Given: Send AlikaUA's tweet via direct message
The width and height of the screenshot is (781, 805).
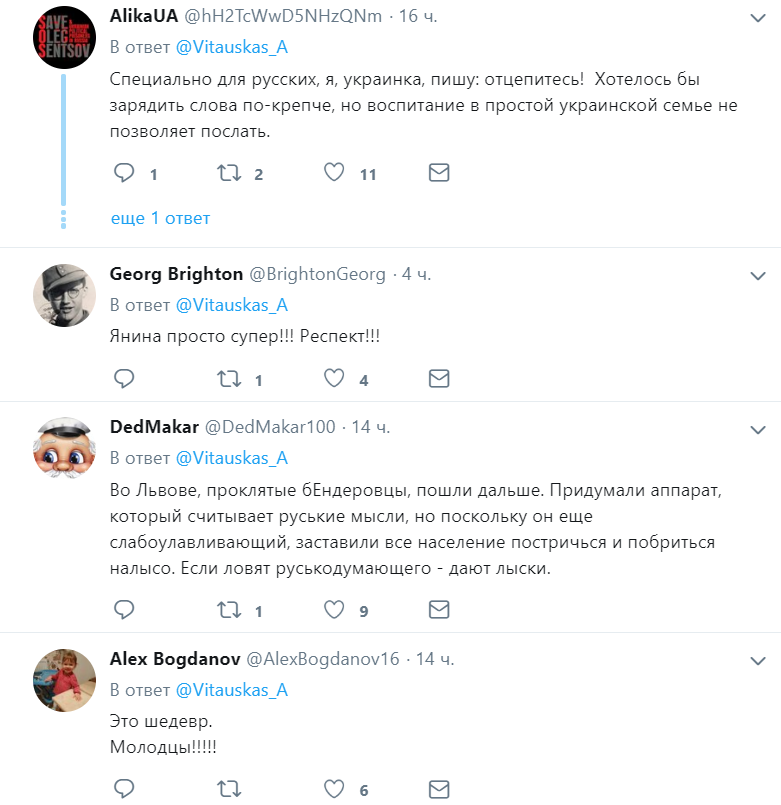Looking at the screenshot, I should pos(439,172).
